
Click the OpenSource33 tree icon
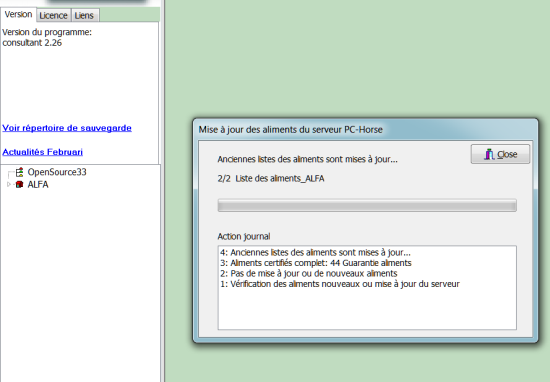tap(19, 172)
